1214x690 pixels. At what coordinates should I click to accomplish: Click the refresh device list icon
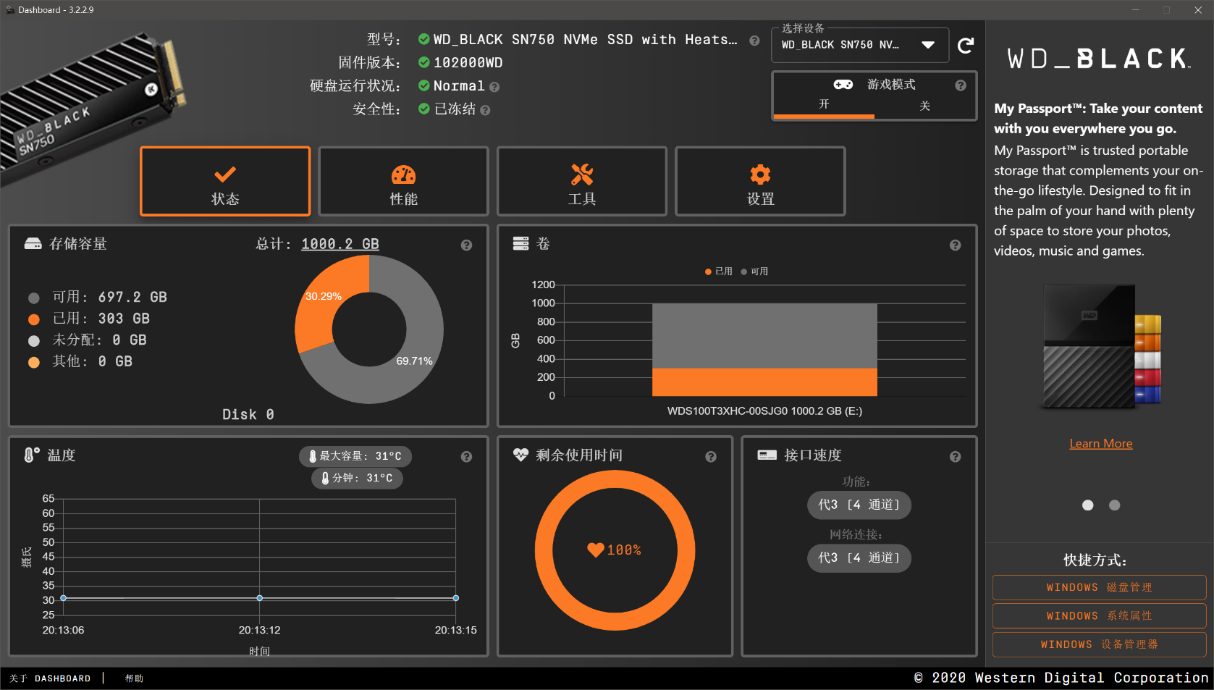(965, 45)
